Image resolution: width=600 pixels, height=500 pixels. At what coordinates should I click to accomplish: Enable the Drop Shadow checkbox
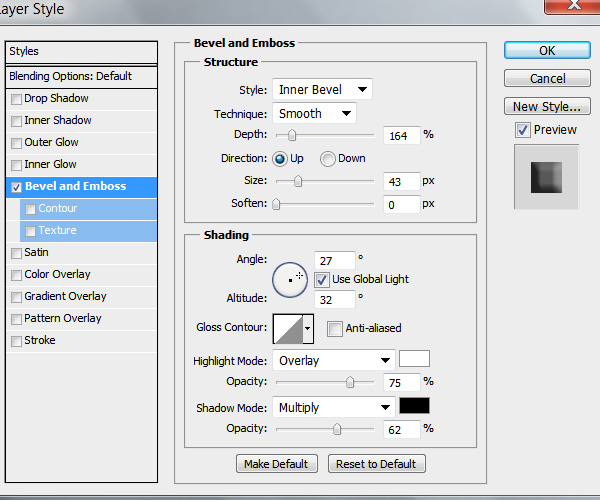[16, 99]
